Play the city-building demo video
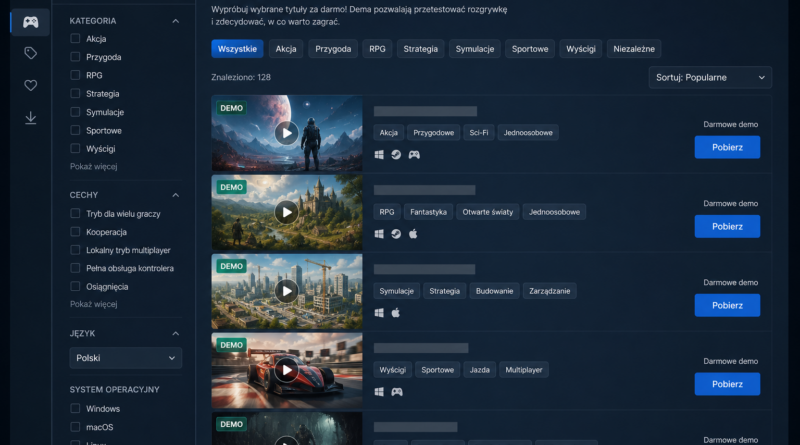Image resolution: width=800 pixels, height=445 pixels. [287, 291]
